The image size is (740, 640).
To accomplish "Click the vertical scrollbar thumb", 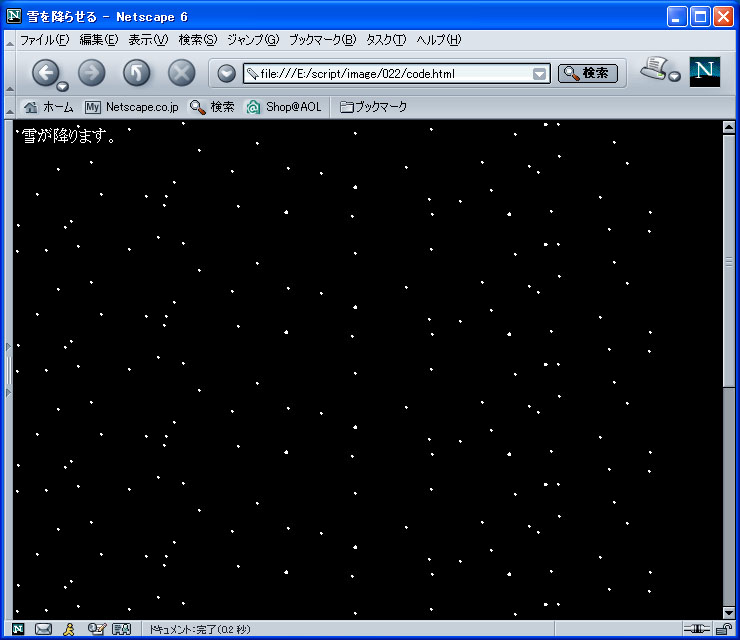I will tap(729, 261).
